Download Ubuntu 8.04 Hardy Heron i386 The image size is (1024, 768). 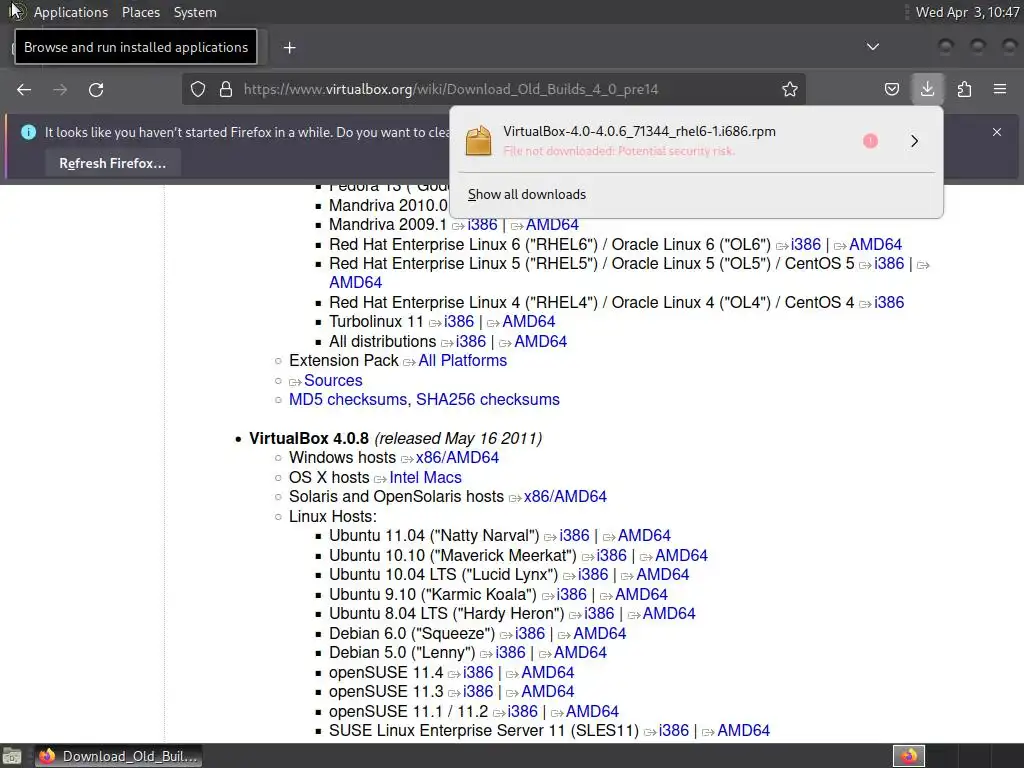[x=599, y=613]
